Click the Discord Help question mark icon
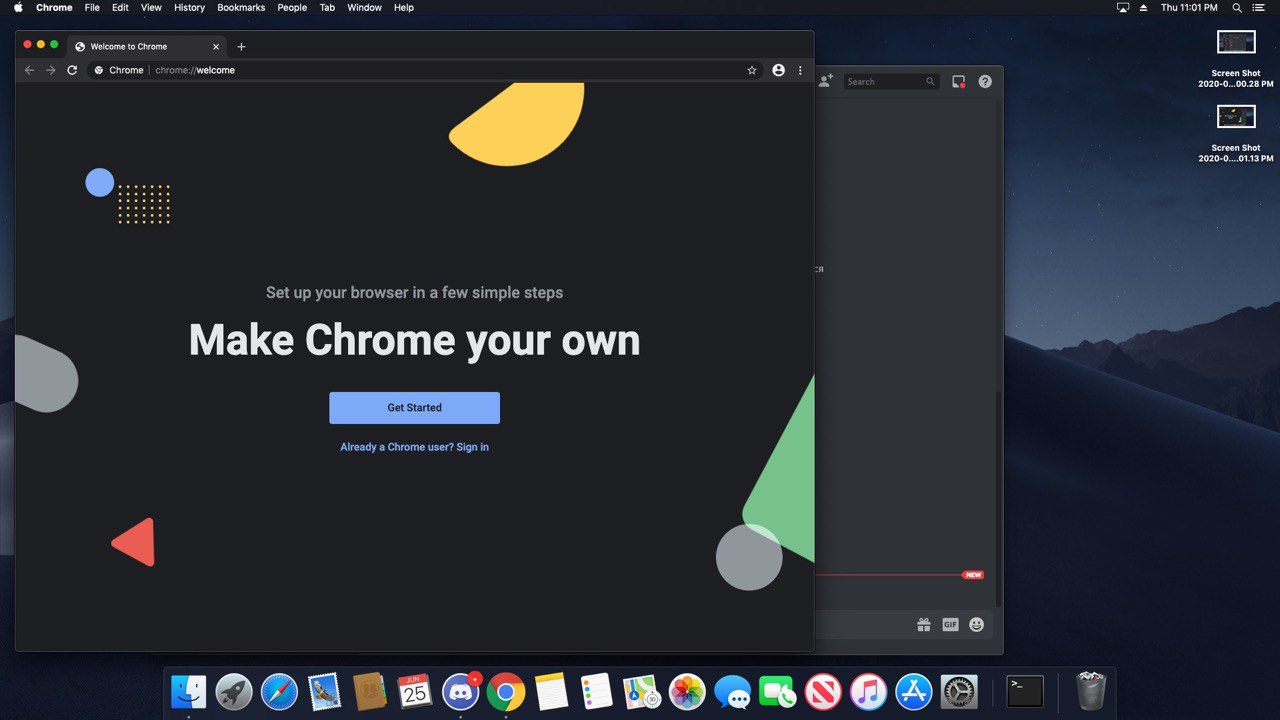The width and height of the screenshot is (1280, 720). [x=985, y=82]
